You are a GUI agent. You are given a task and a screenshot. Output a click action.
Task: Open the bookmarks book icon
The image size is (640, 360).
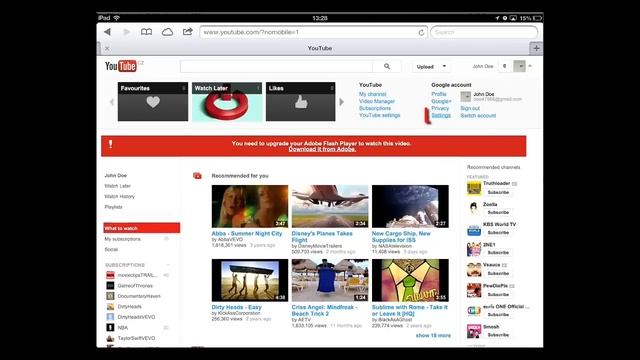click(x=147, y=32)
